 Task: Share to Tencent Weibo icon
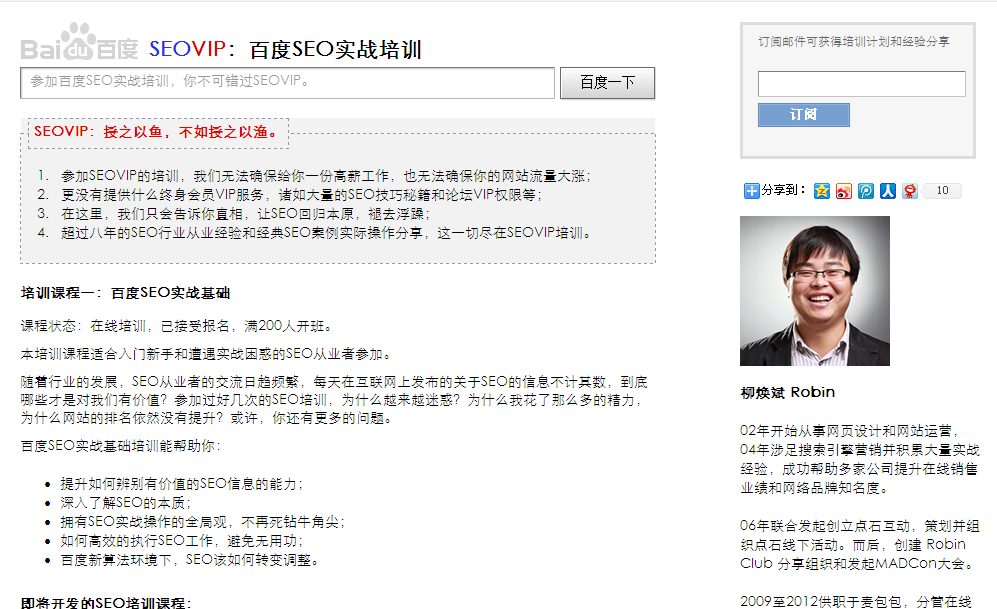point(866,191)
